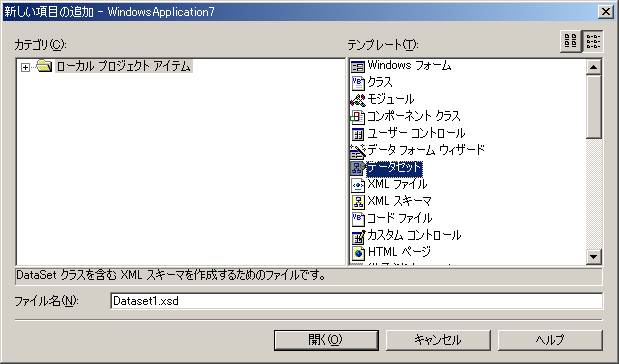Select the データセット template label
The image size is (619, 364).
click(394, 168)
